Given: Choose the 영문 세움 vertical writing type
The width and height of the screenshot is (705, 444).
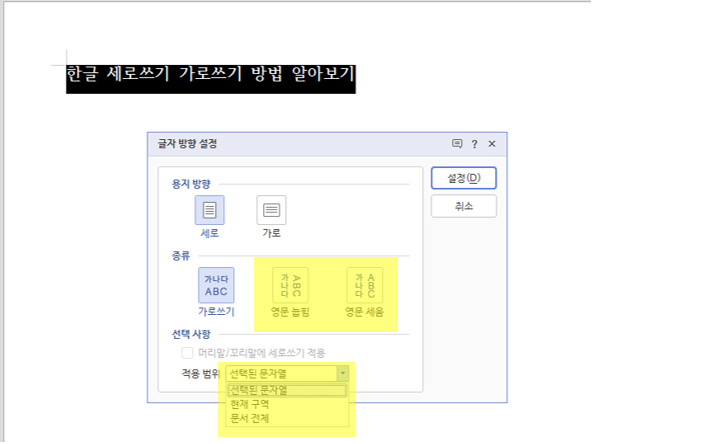Looking at the screenshot, I should tap(365, 285).
